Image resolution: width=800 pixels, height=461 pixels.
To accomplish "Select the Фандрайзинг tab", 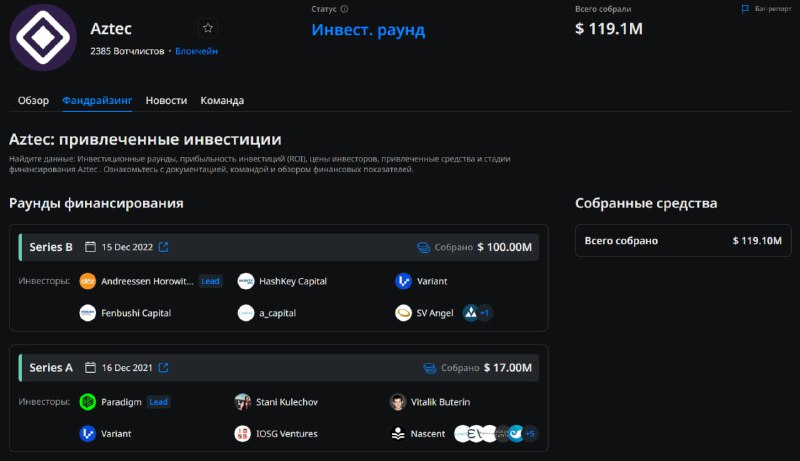I will pyautogui.click(x=97, y=100).
